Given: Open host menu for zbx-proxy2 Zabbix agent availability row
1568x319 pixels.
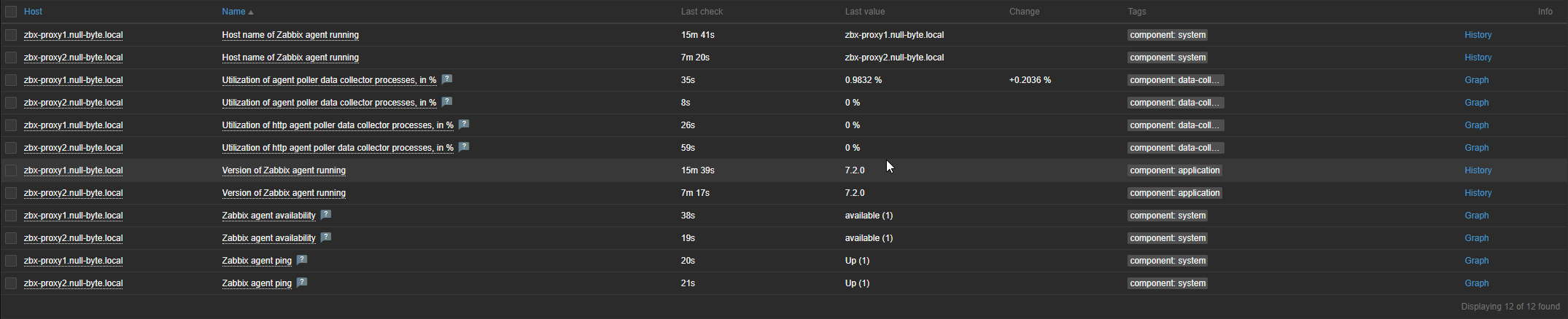Looking at the screenshot, I should click(73, 238).
